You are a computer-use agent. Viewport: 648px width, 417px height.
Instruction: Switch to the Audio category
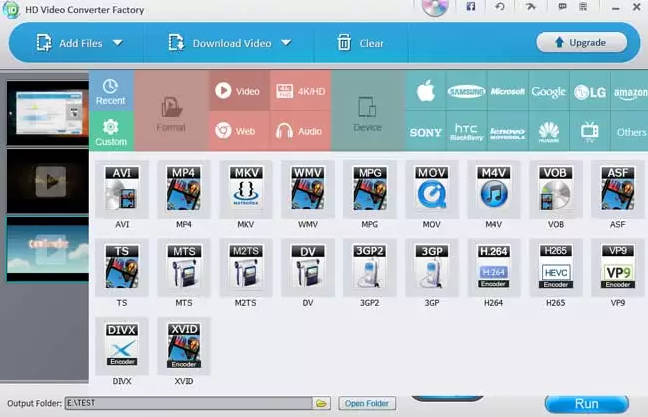pyautogui.click(x=299, y=131)
